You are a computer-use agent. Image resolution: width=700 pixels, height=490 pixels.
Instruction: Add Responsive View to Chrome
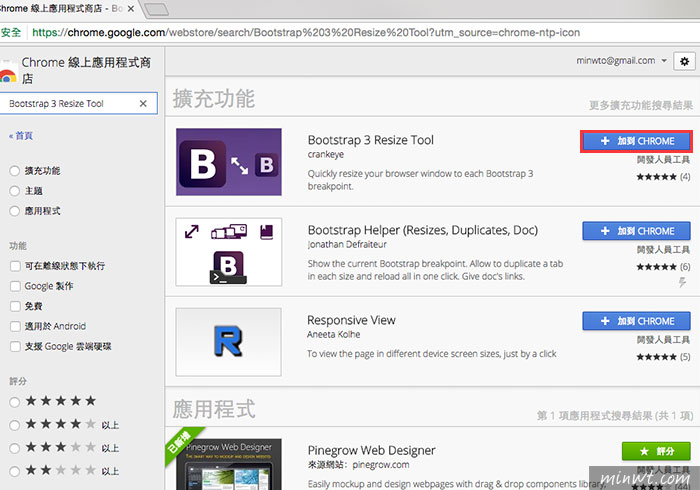[636, 321]
